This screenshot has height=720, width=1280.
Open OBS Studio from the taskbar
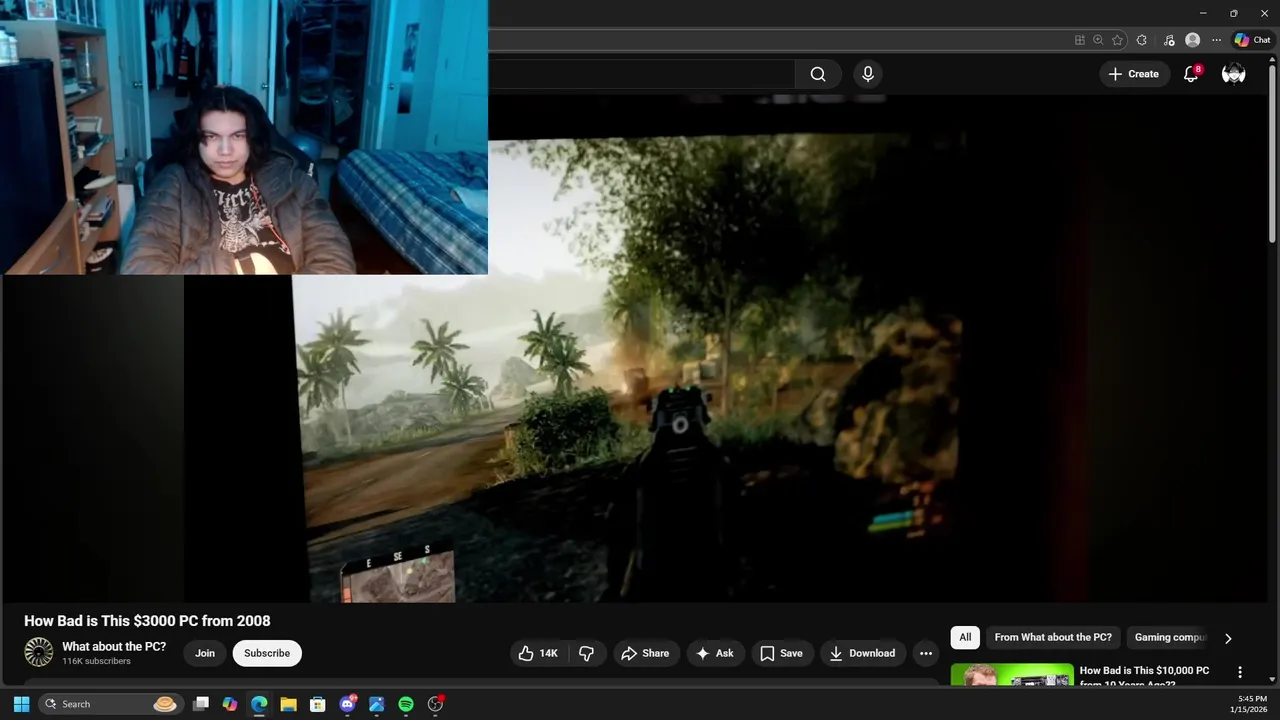(x=435, y=704)
